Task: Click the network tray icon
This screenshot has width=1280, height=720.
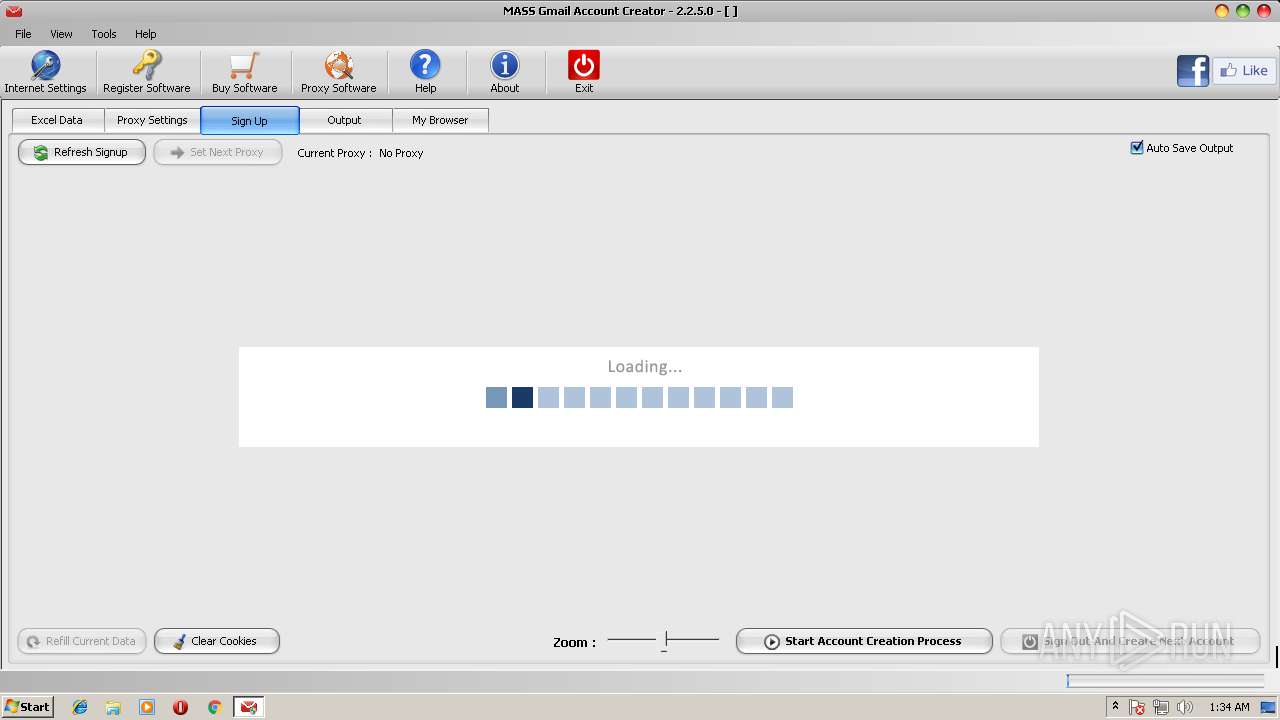Action: (x=1161, y=707)
